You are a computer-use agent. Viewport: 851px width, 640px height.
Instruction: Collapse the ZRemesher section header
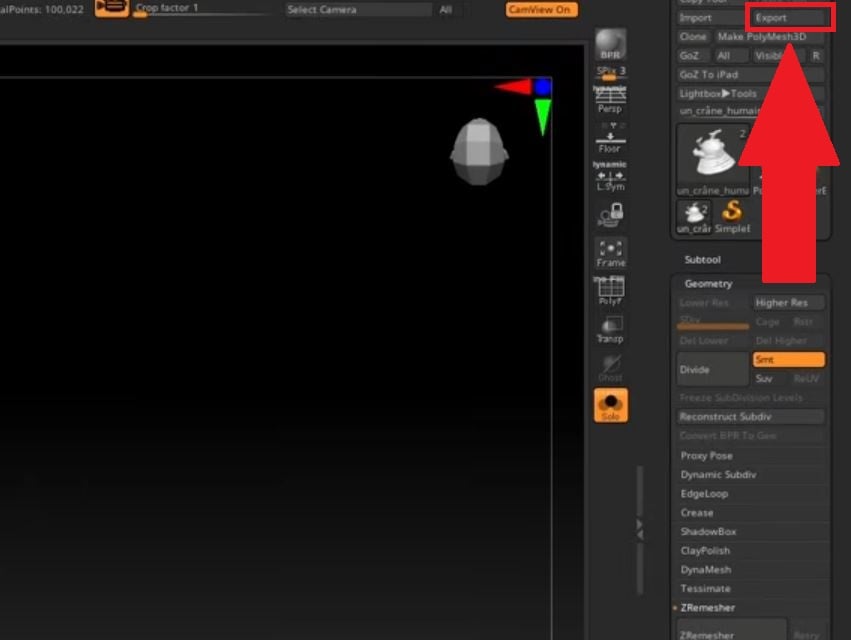click(708, 607)
